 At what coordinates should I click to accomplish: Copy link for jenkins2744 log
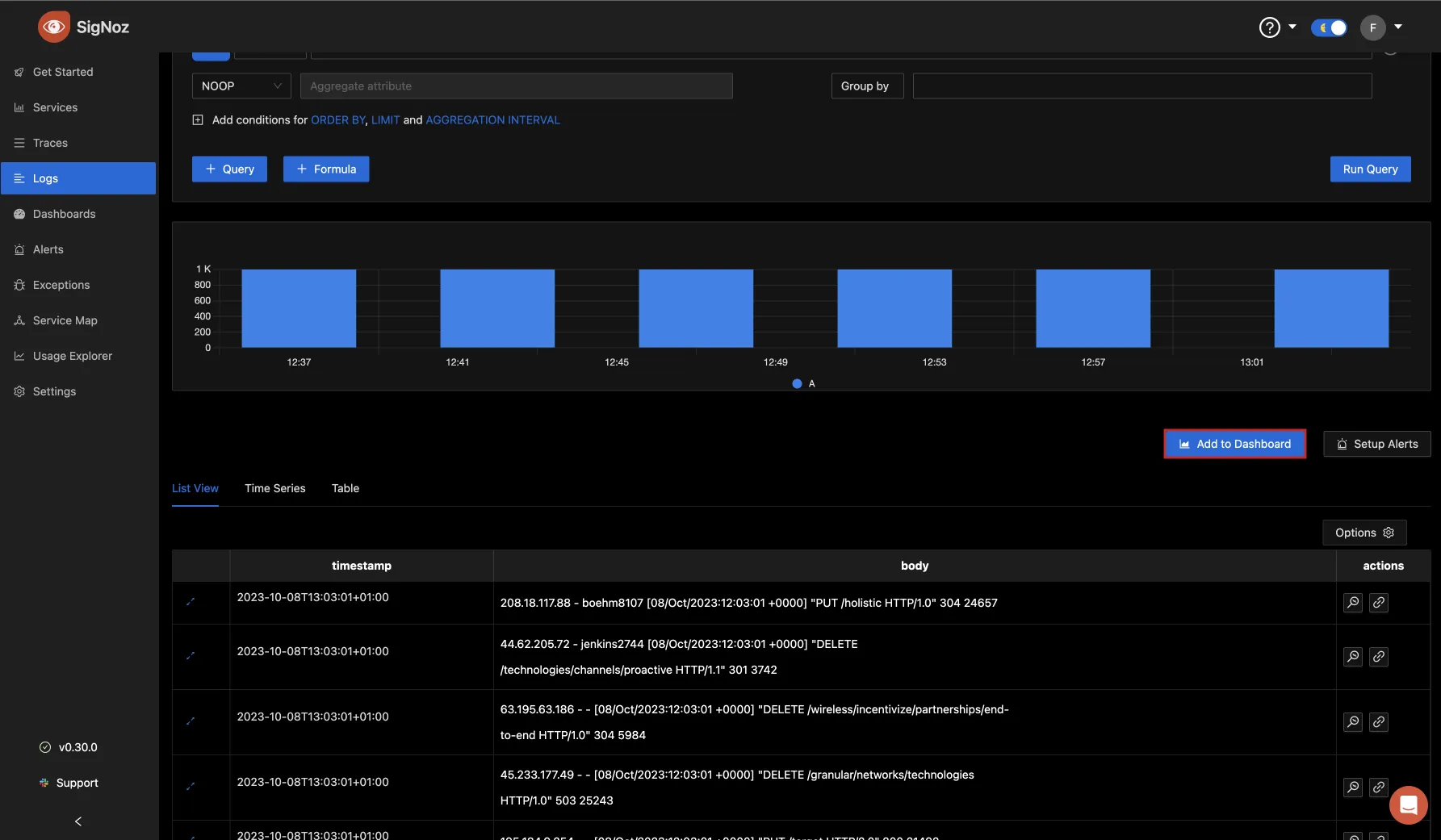pyautogui.click(x=1379, y=657)
